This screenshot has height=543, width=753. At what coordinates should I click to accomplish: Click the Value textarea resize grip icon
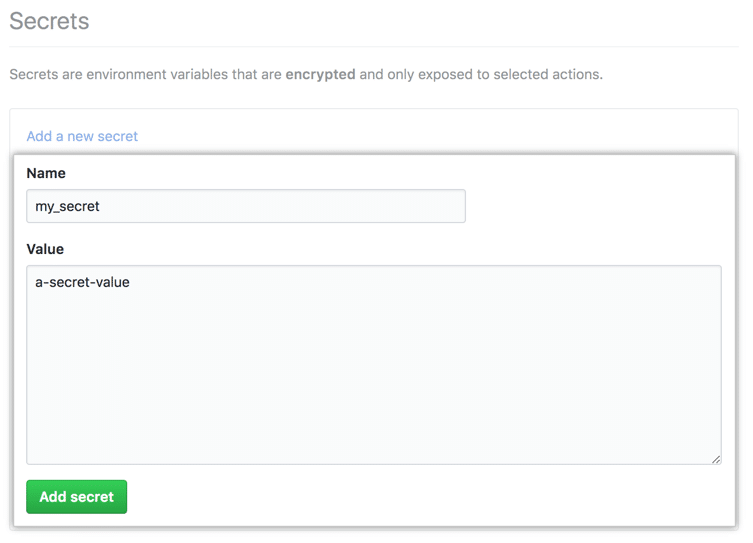pos(716,459)
